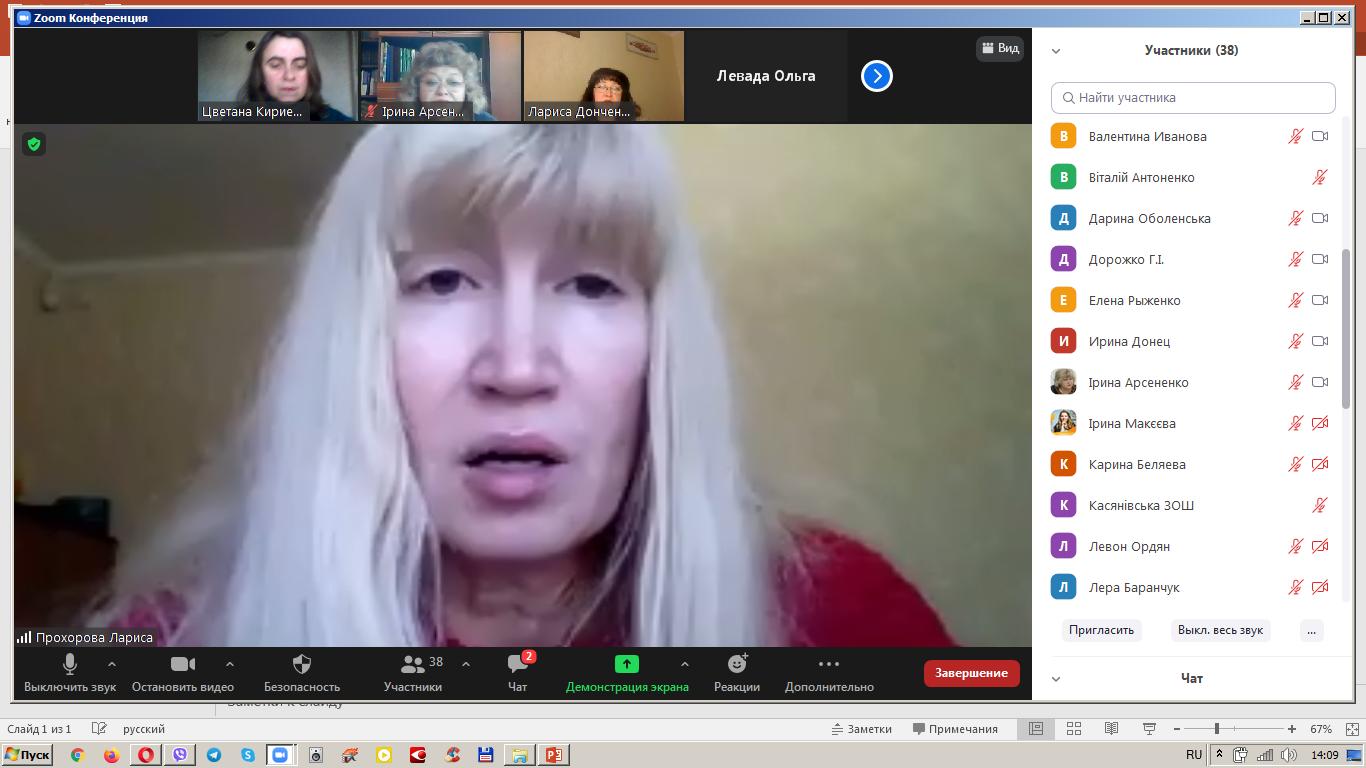The width and height of the screenshot is (1366, 768).
Task: Click the Найти участника search field
Action: [1193, 98]
